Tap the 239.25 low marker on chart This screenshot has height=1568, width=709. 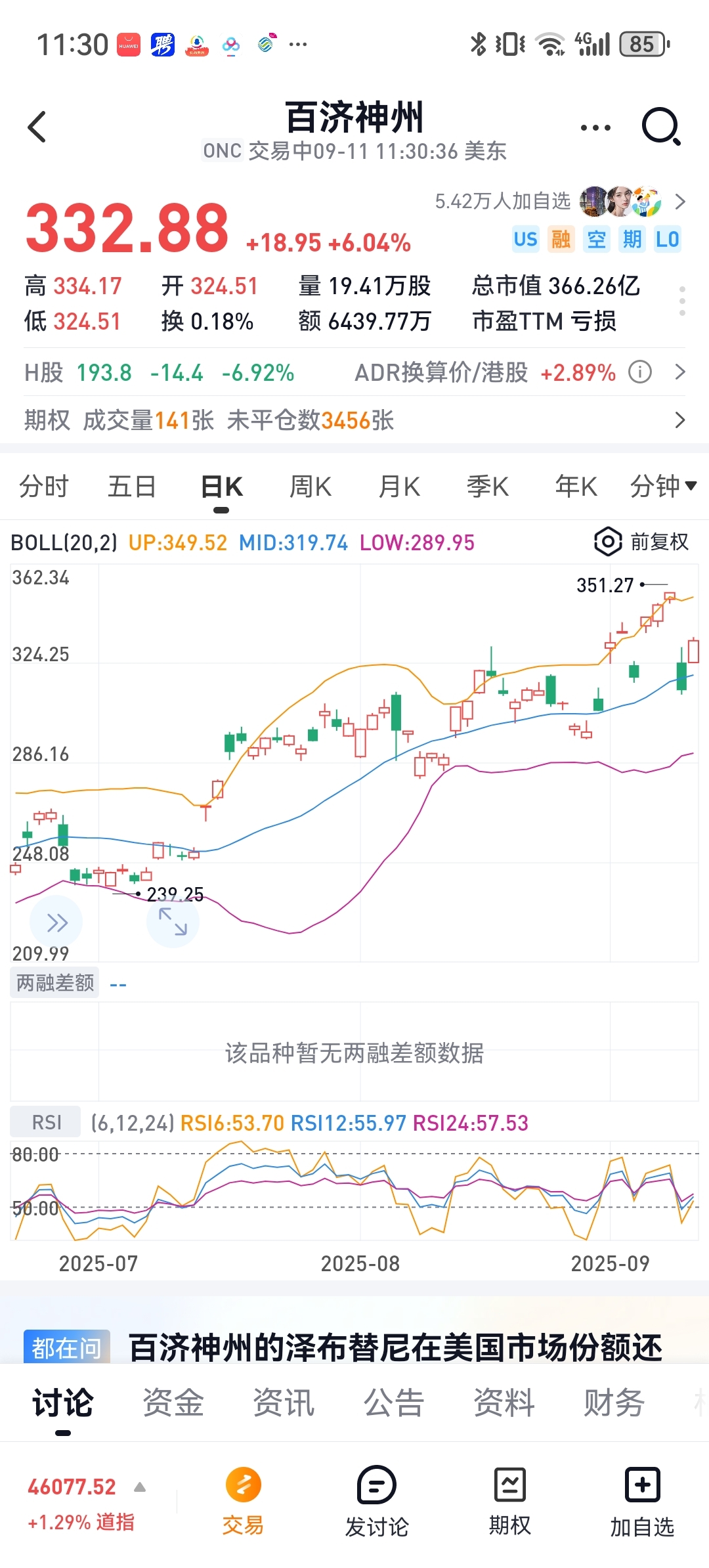[175, 894]
